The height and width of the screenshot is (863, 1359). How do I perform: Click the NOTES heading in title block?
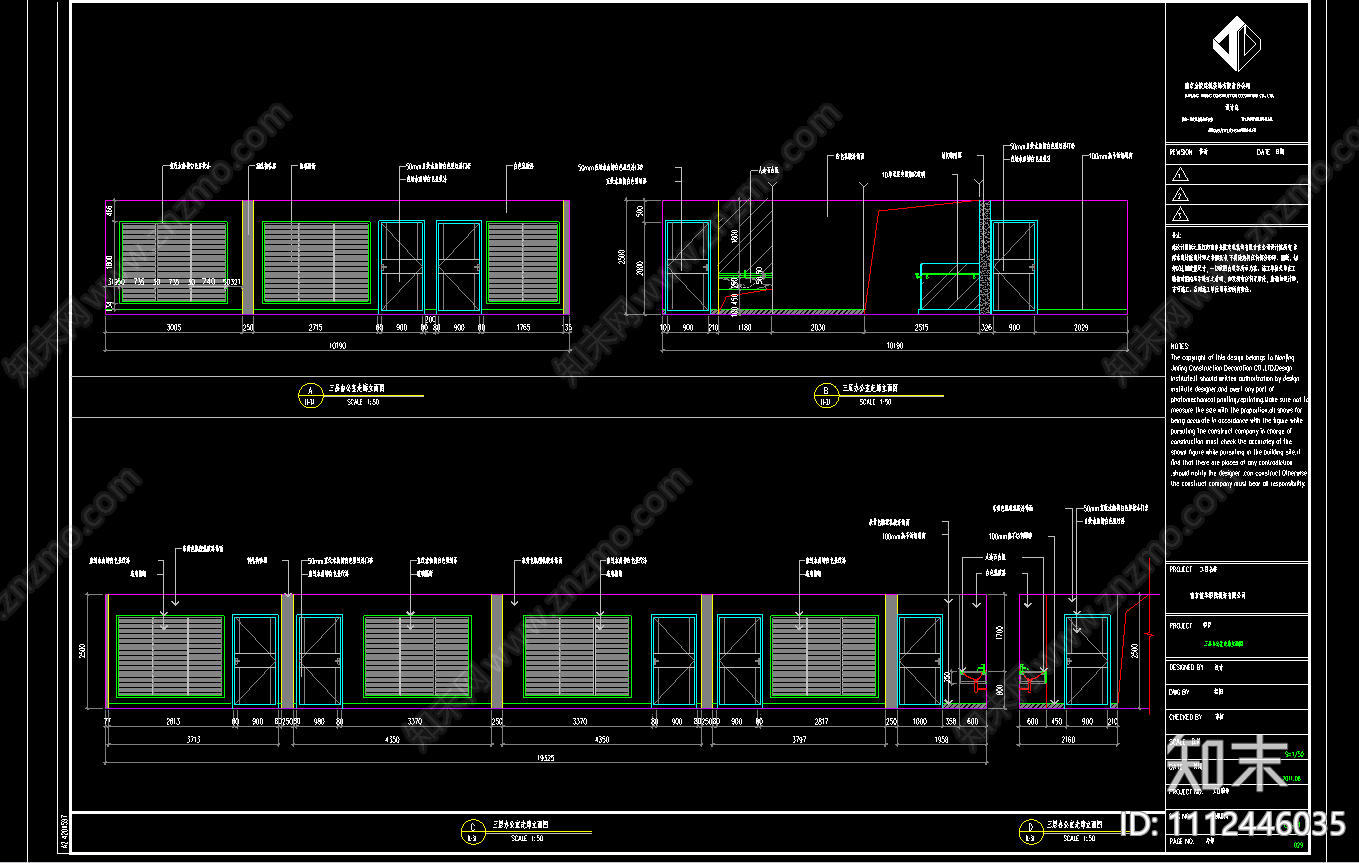pyautogui.click(x=1180, y=347)
